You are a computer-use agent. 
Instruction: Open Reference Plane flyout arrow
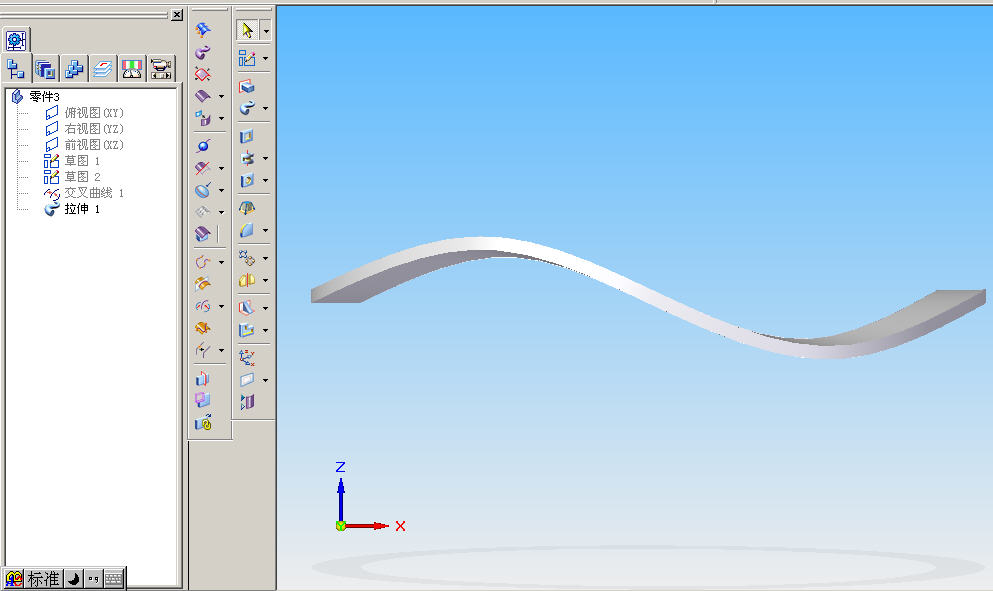(265, 380)
